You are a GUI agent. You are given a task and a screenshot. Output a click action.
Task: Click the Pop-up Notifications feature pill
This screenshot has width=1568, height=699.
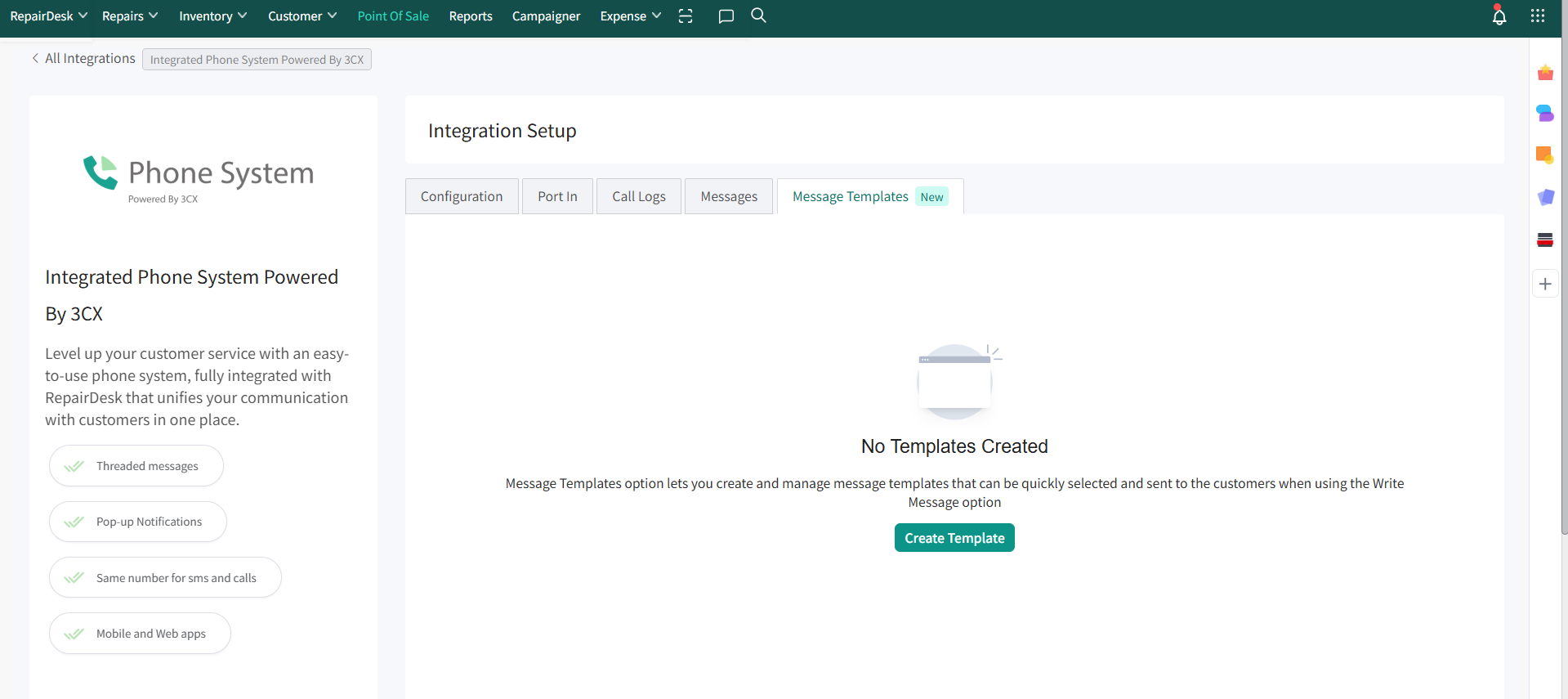[x=138, y=522]
